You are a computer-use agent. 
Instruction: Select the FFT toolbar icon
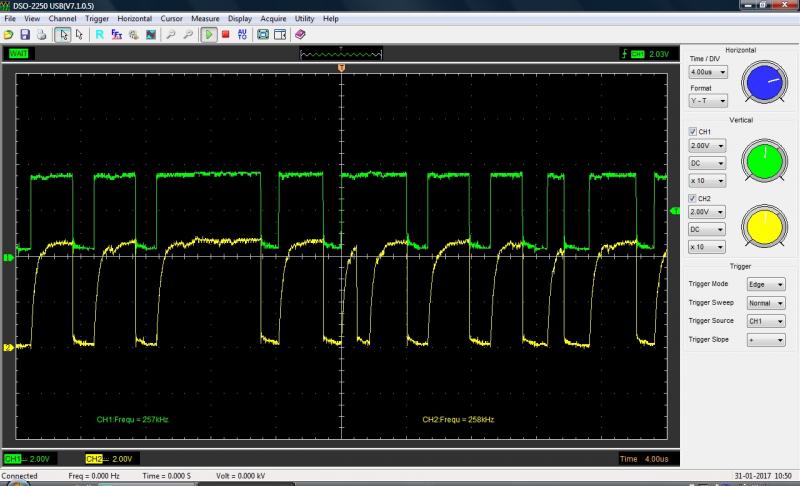click(116, 34)
